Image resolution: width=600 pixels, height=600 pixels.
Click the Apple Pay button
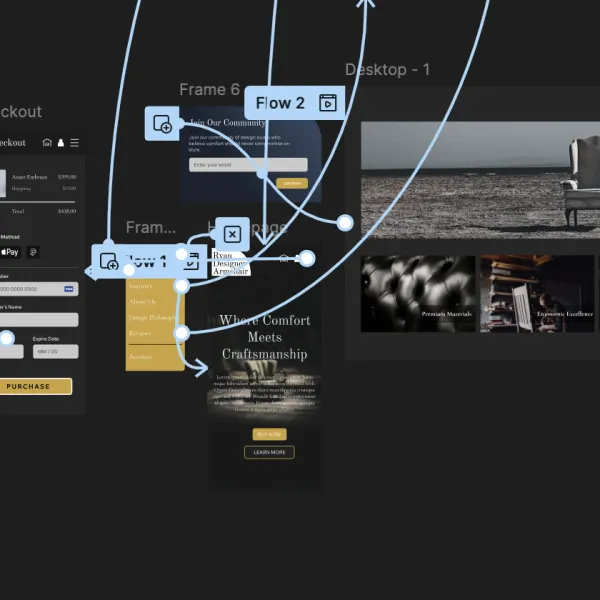pos(10,252)
